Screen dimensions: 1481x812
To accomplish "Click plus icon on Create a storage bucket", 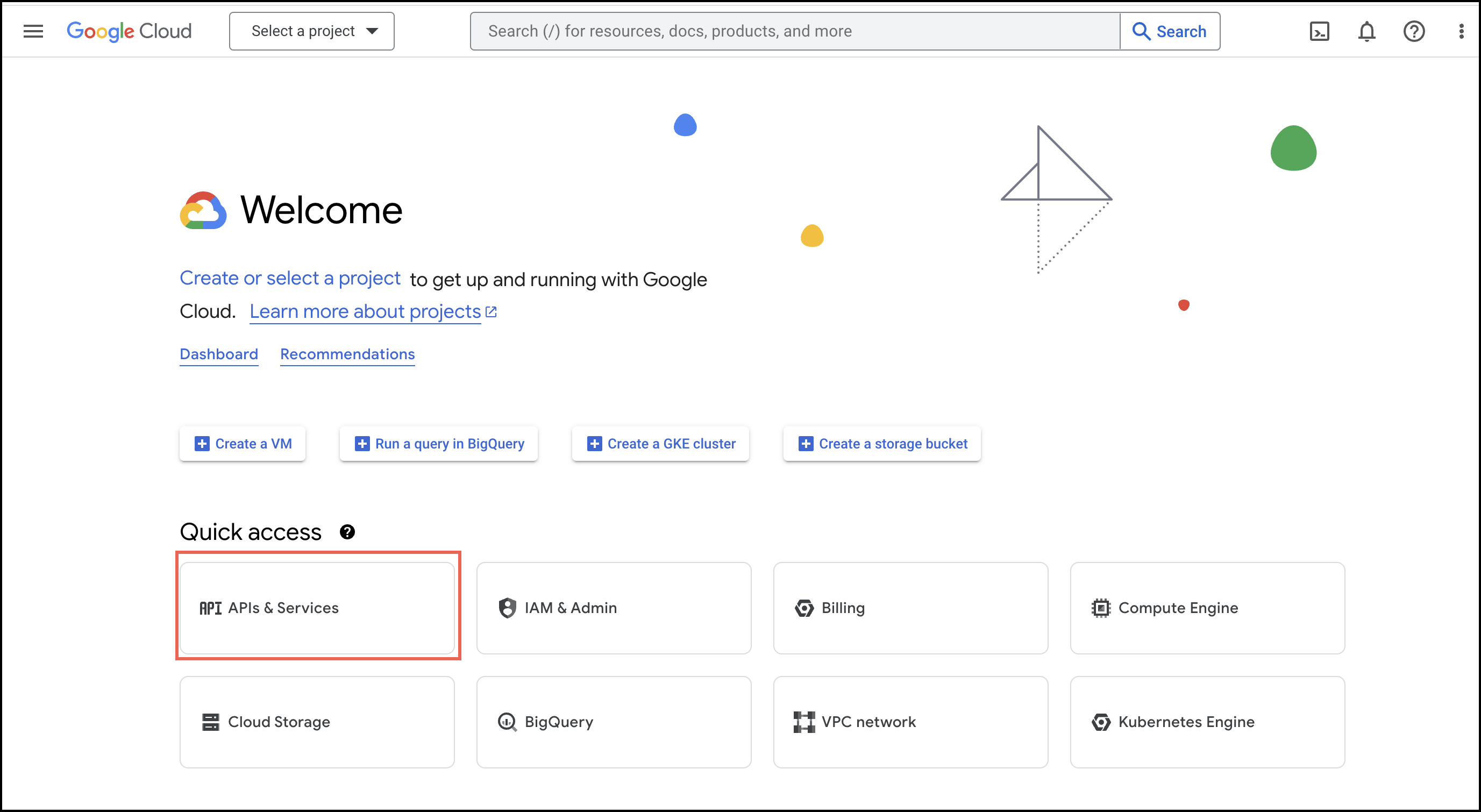I will click(806, 444).
